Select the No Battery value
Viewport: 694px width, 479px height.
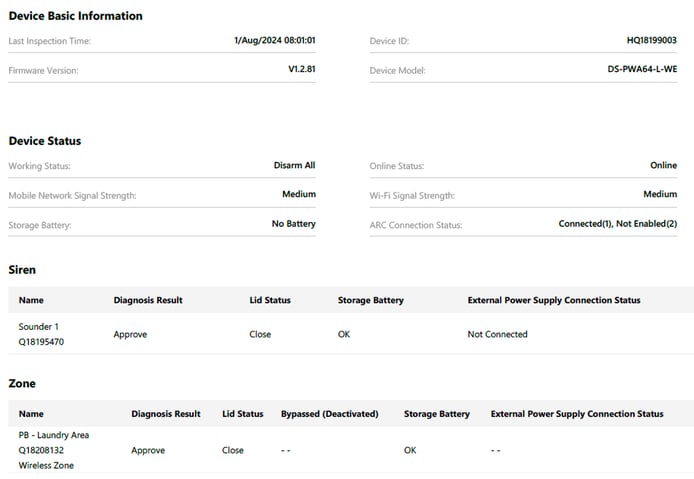[x=293, y=224]
